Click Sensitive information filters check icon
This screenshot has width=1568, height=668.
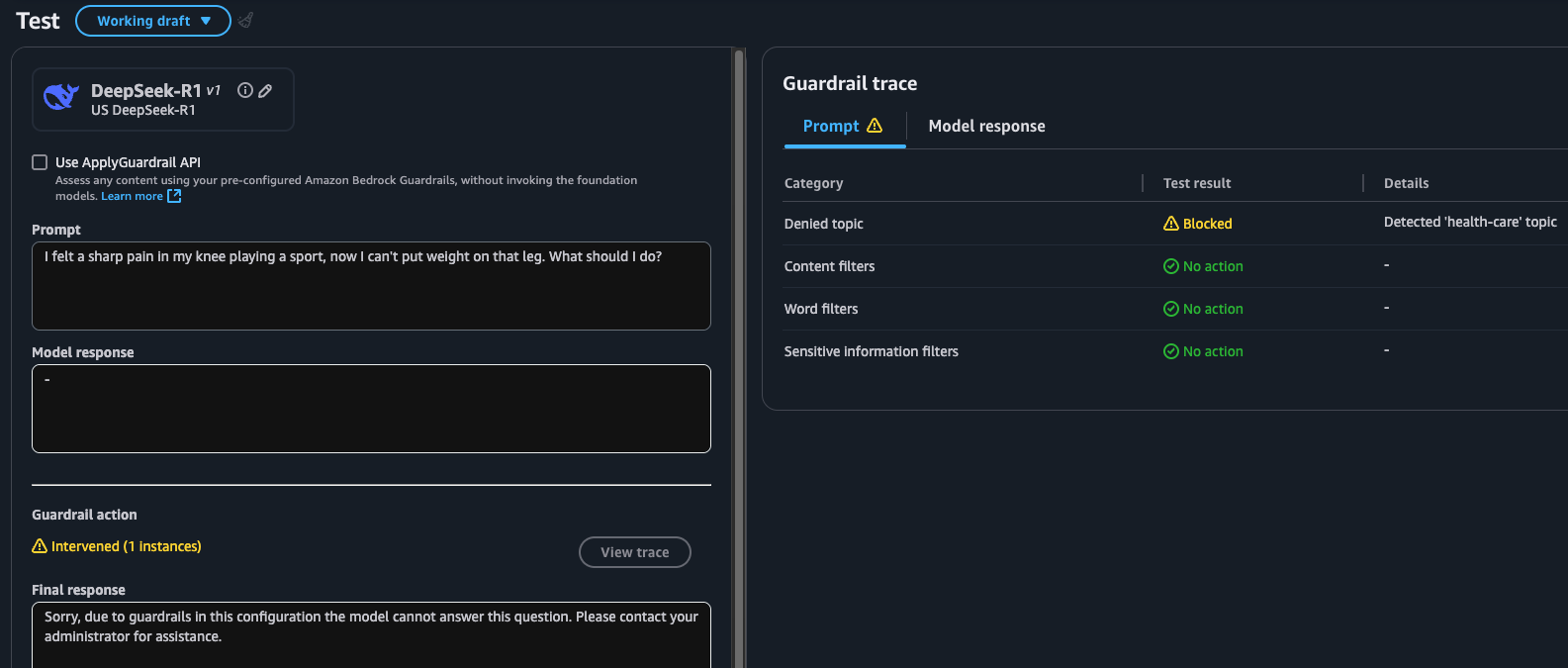click(1171, 351)
